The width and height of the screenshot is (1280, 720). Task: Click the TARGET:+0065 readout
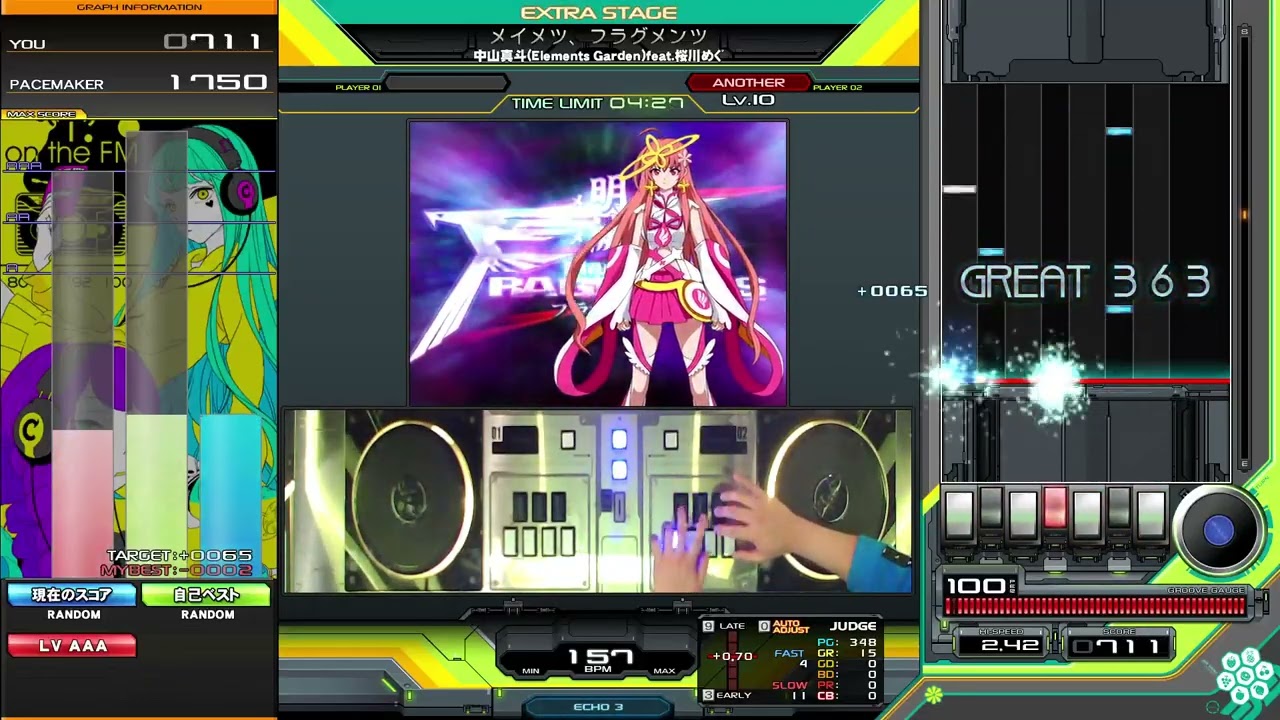pyautogui.click(x=179, y=556)
